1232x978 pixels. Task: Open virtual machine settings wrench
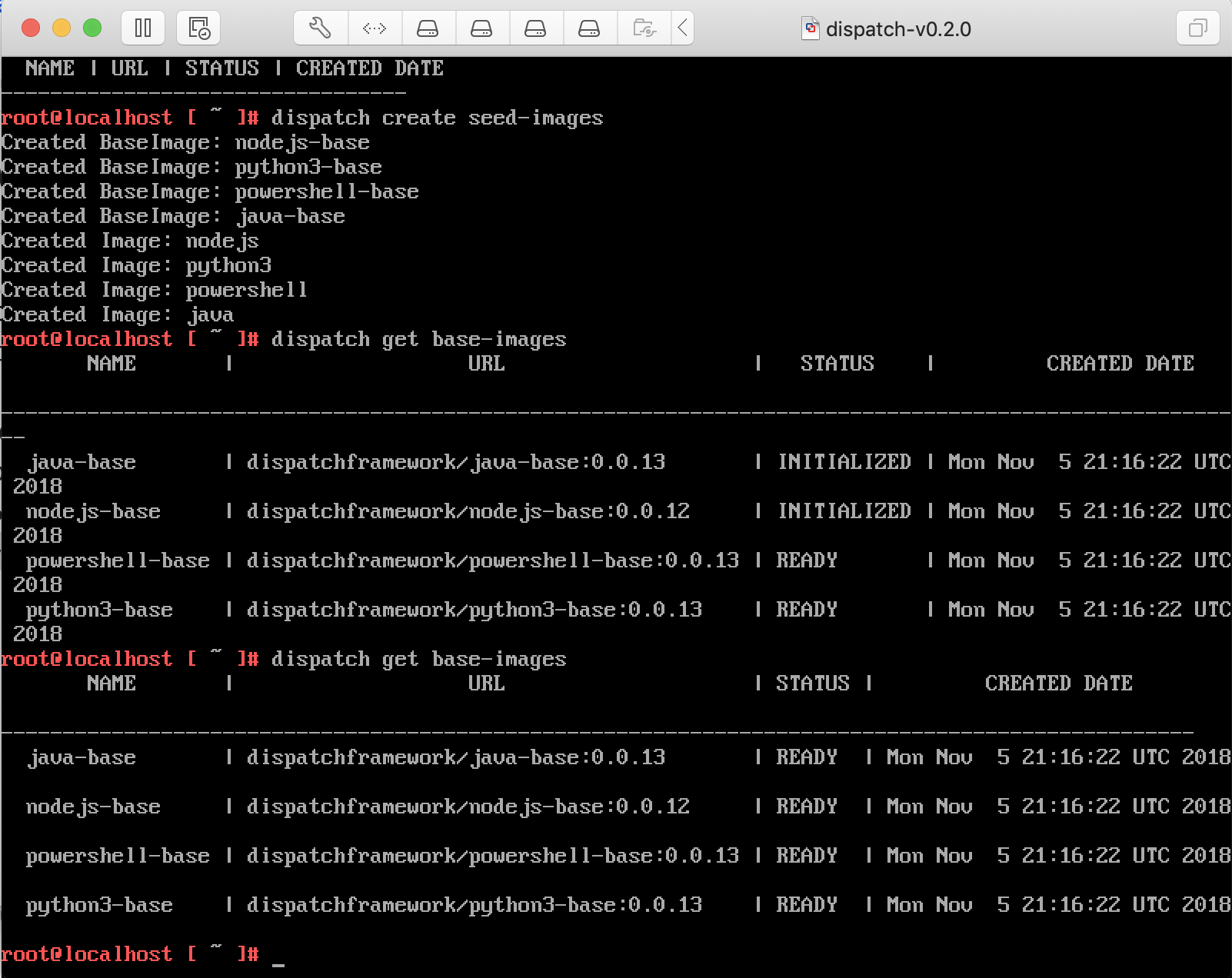click(321, 28)
